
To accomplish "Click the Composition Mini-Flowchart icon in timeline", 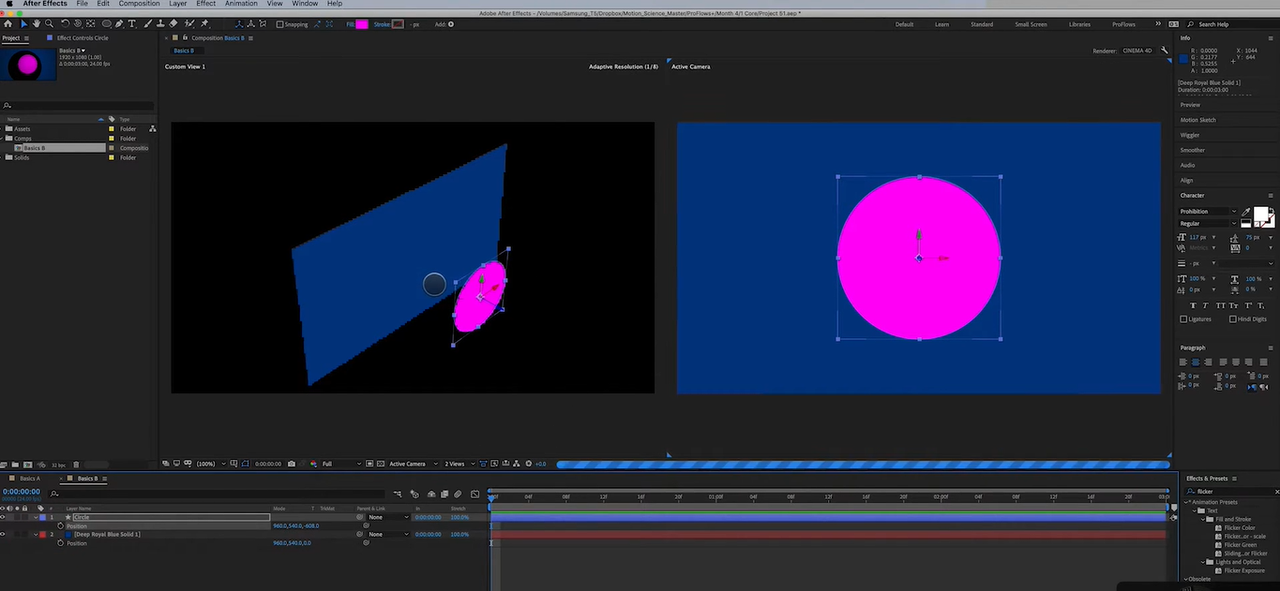I will pos(397,494).
